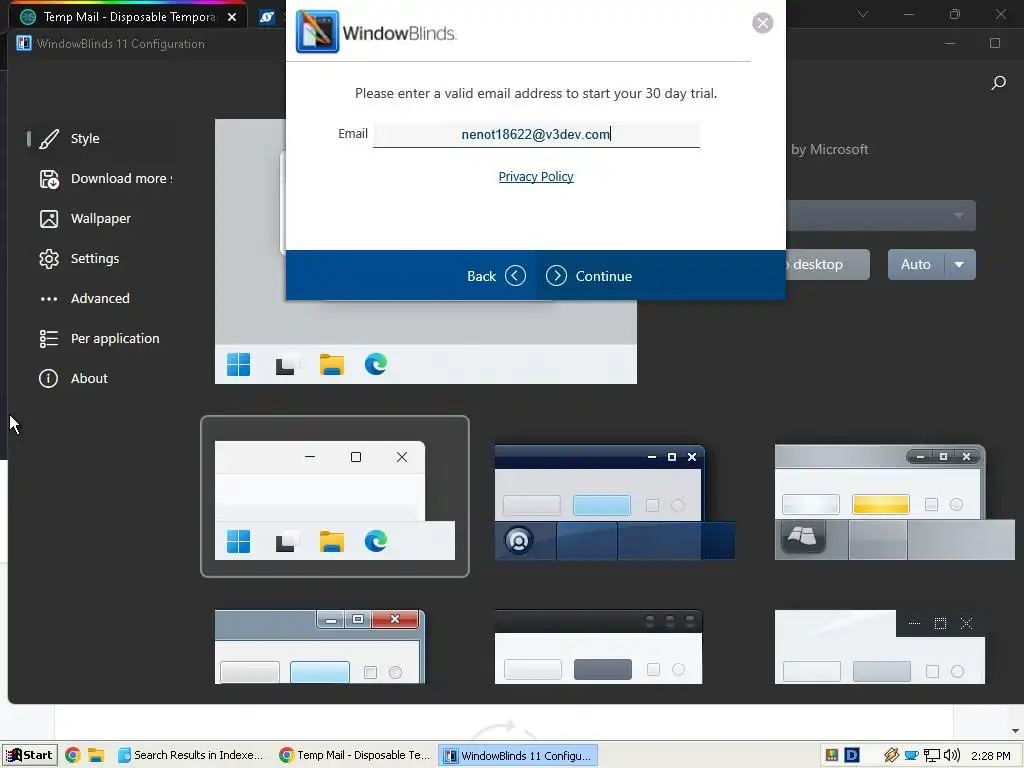Click the Download more save icon
The width and height of the screenshot is (1024, 768).
coord(49,179)
